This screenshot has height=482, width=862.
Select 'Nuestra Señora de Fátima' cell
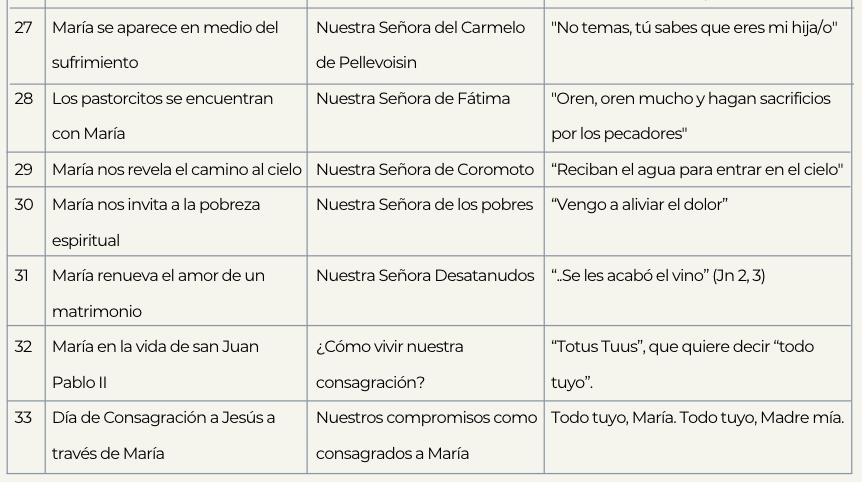[x=412, y=99]
